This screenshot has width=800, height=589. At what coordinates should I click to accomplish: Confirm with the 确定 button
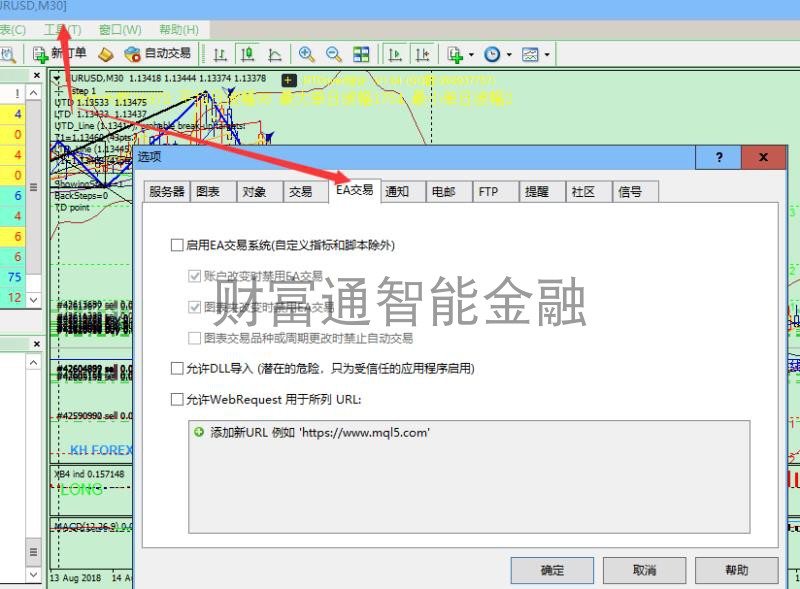point(552,570)
